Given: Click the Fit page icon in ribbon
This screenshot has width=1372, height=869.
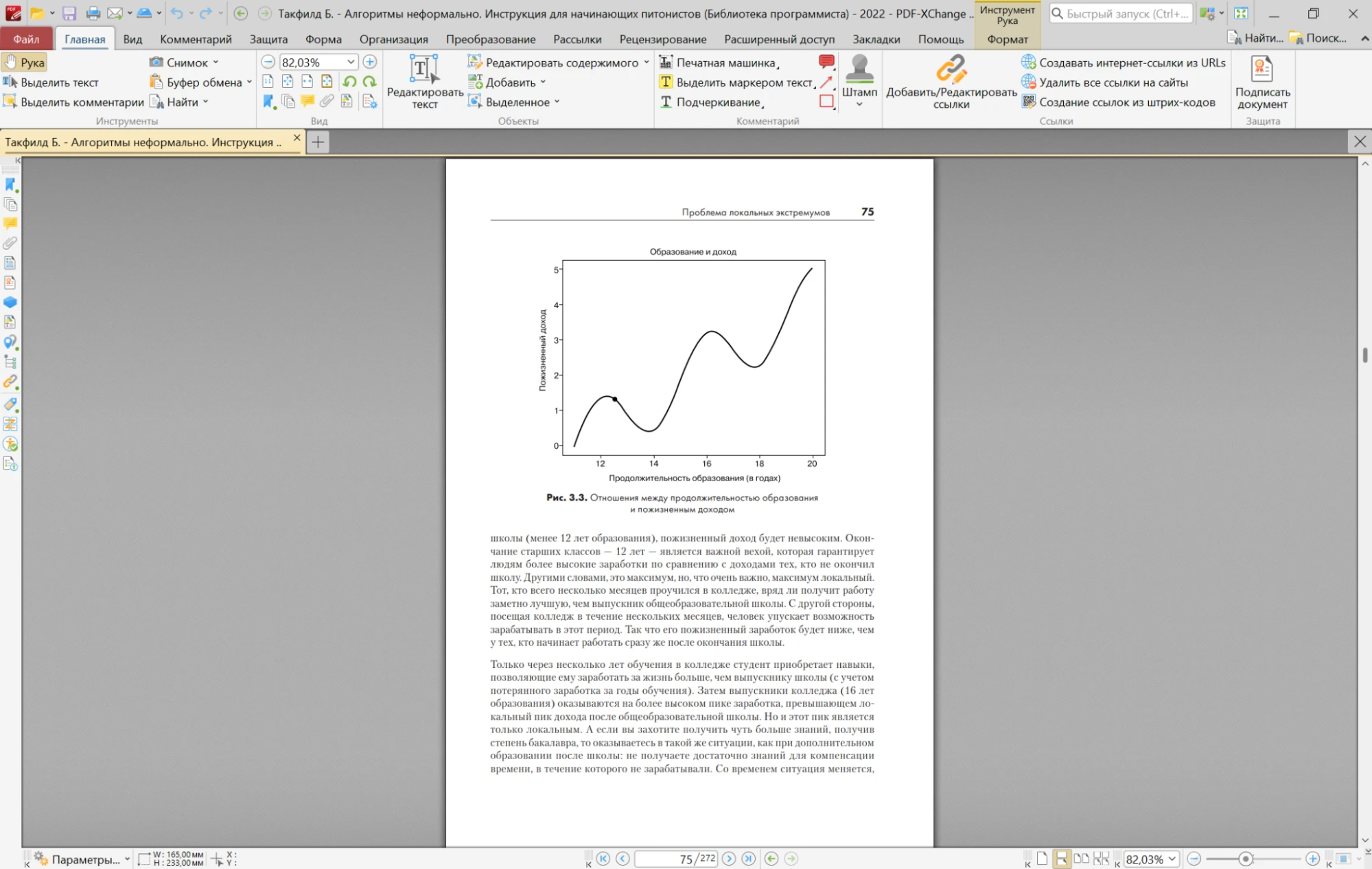Looking at the screenshot, I should (288, 82).
